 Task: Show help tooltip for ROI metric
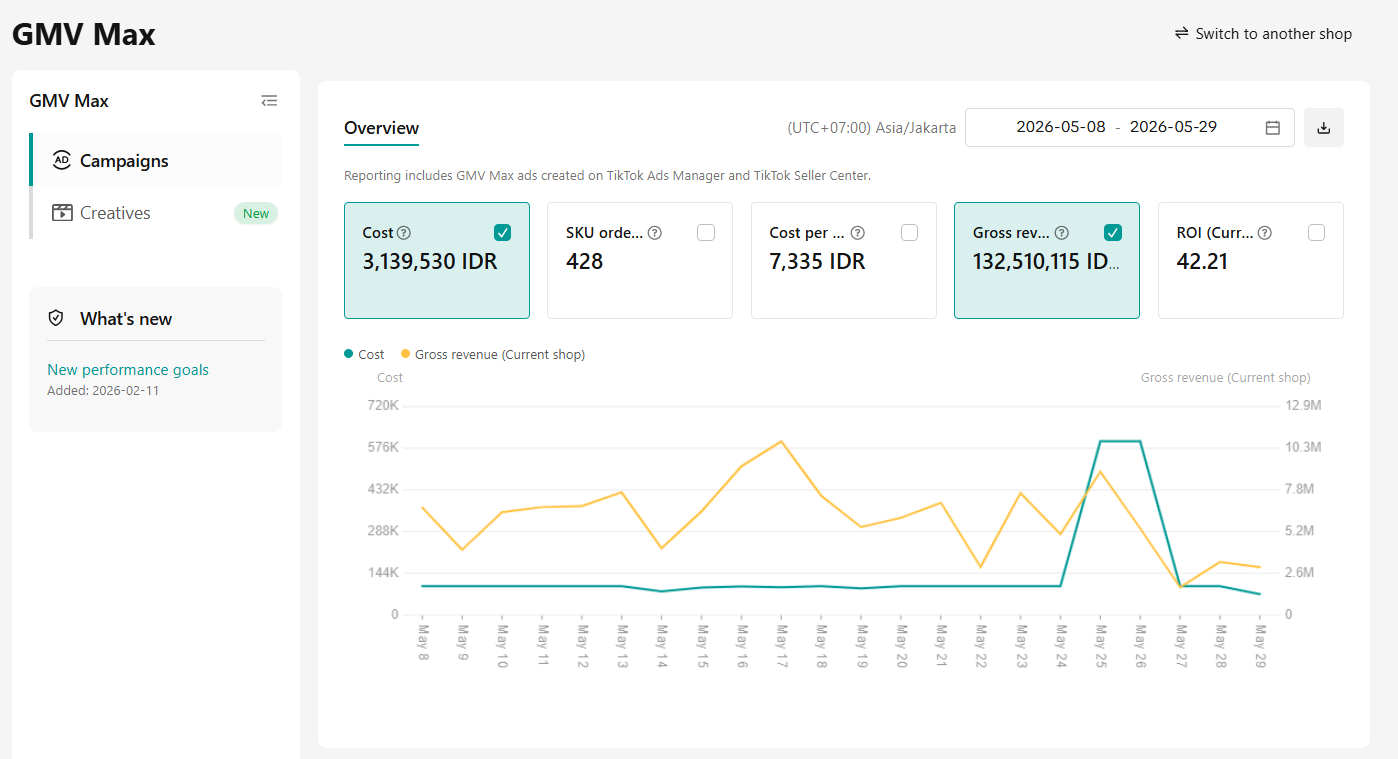1265,233
